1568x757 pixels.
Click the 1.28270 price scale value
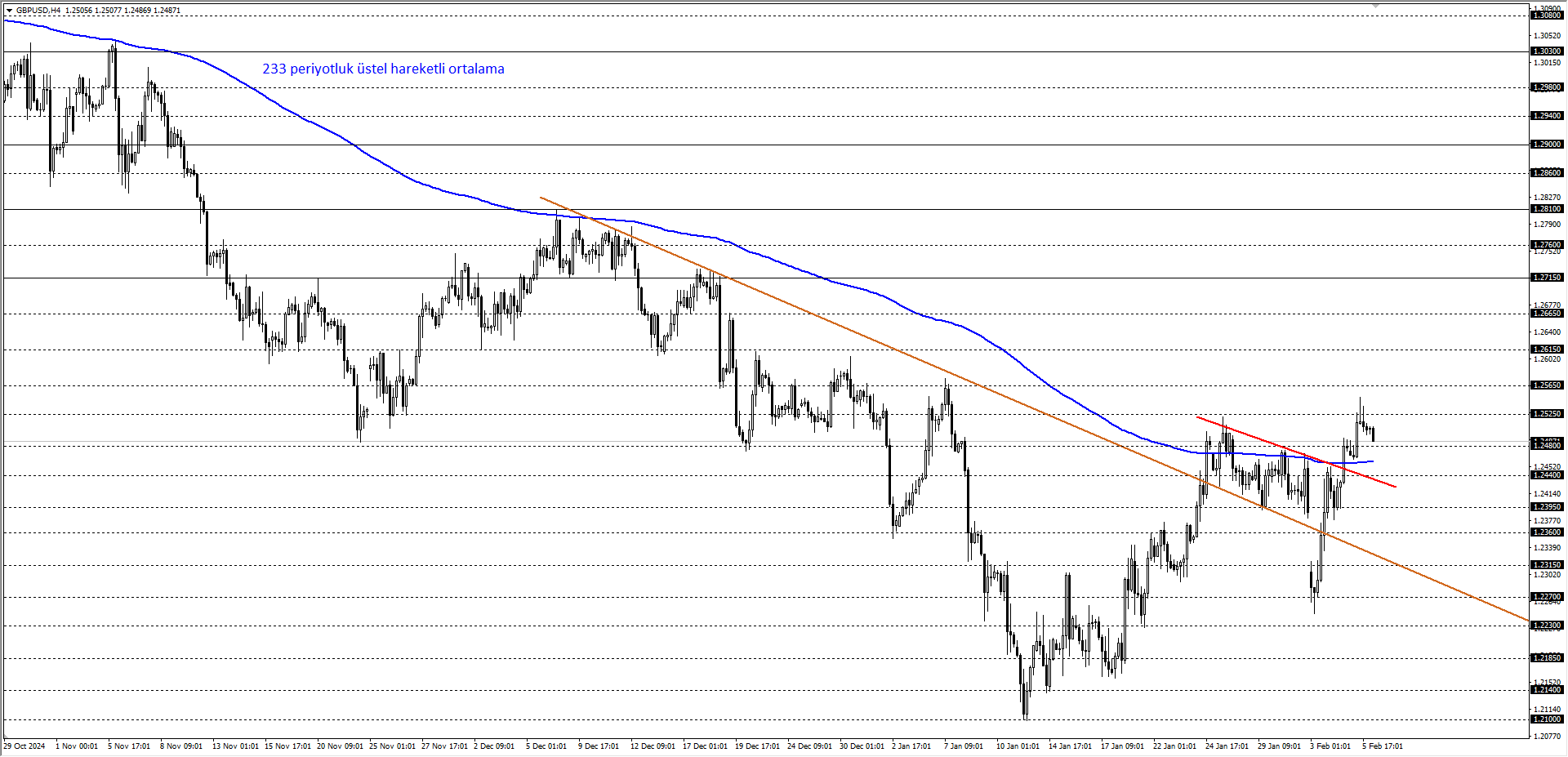click(1548, 198)
